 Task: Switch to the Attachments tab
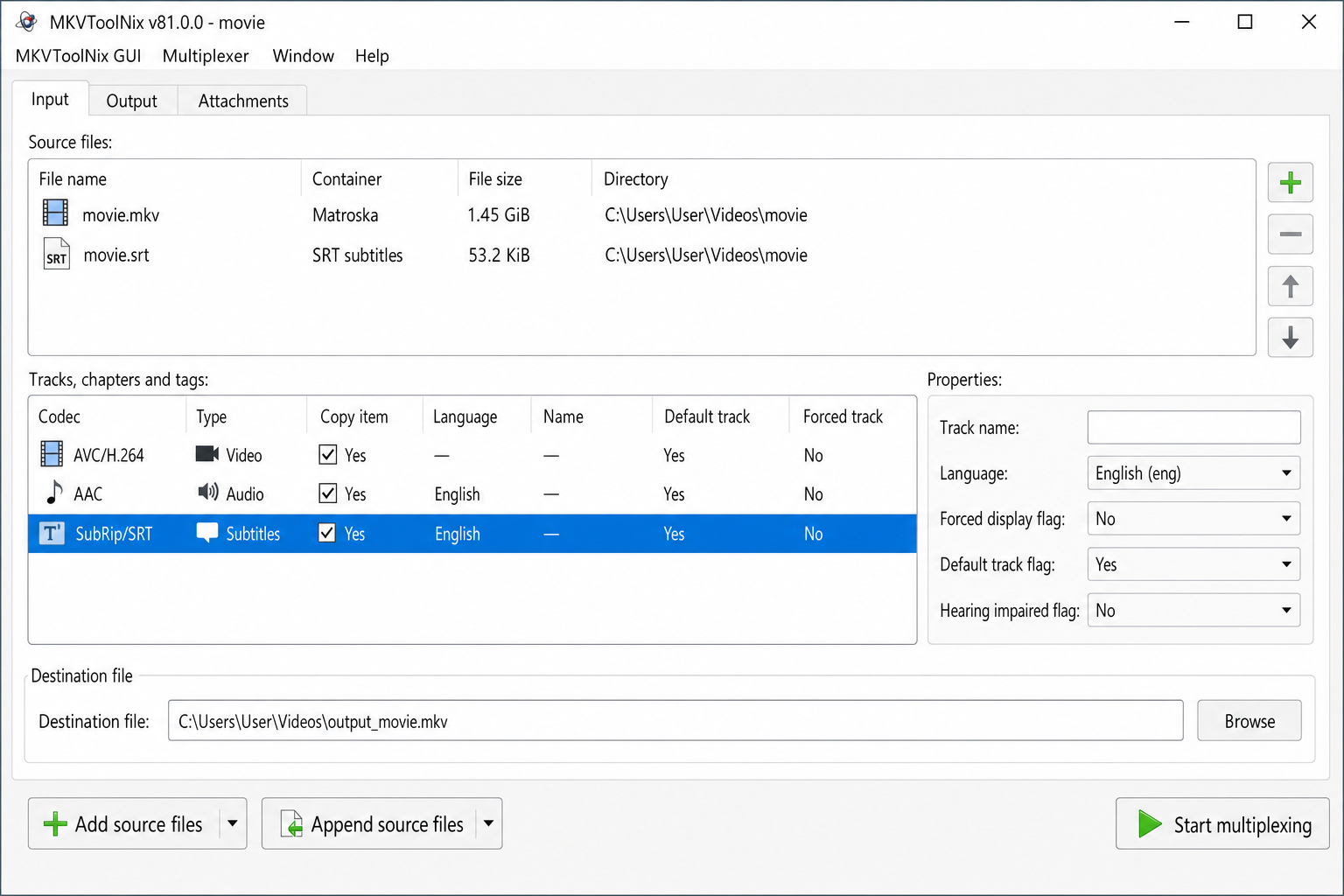[243, 101]
